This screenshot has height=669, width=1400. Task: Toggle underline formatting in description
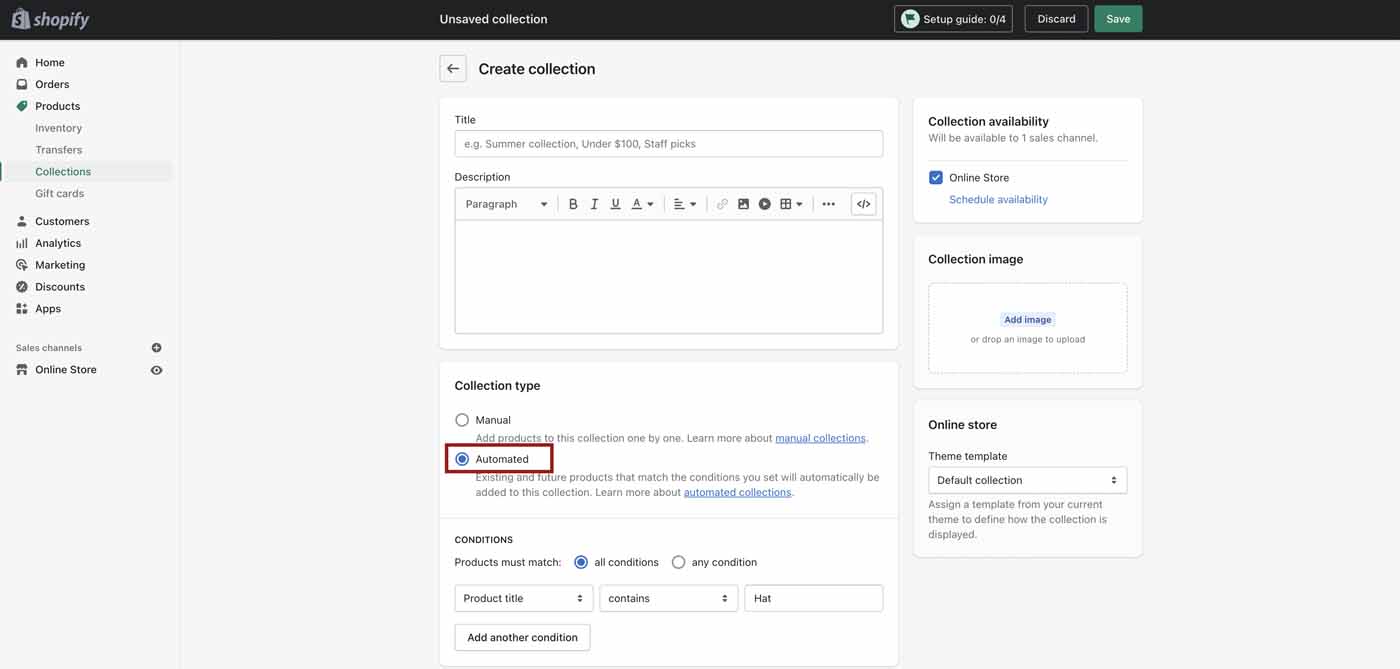615,204
